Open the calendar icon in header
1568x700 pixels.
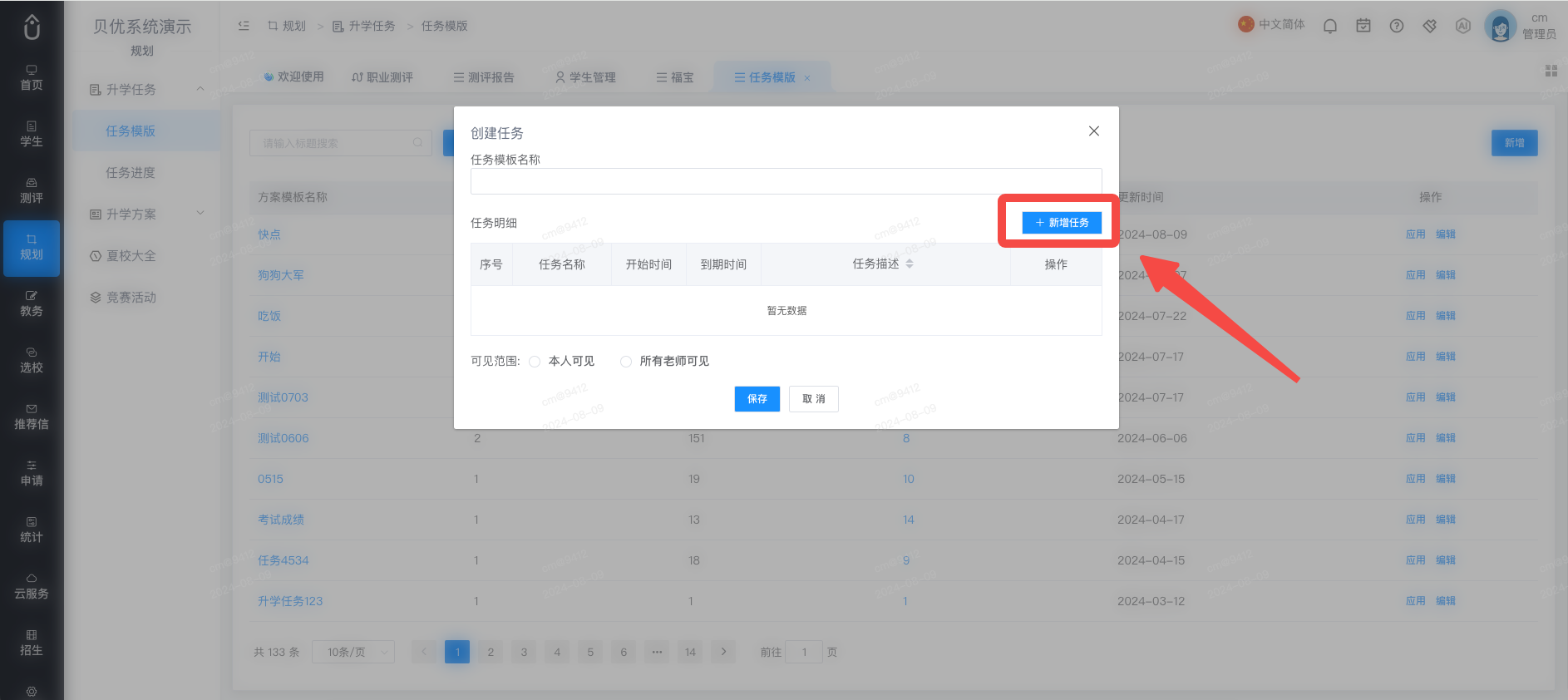[1363, 26]
